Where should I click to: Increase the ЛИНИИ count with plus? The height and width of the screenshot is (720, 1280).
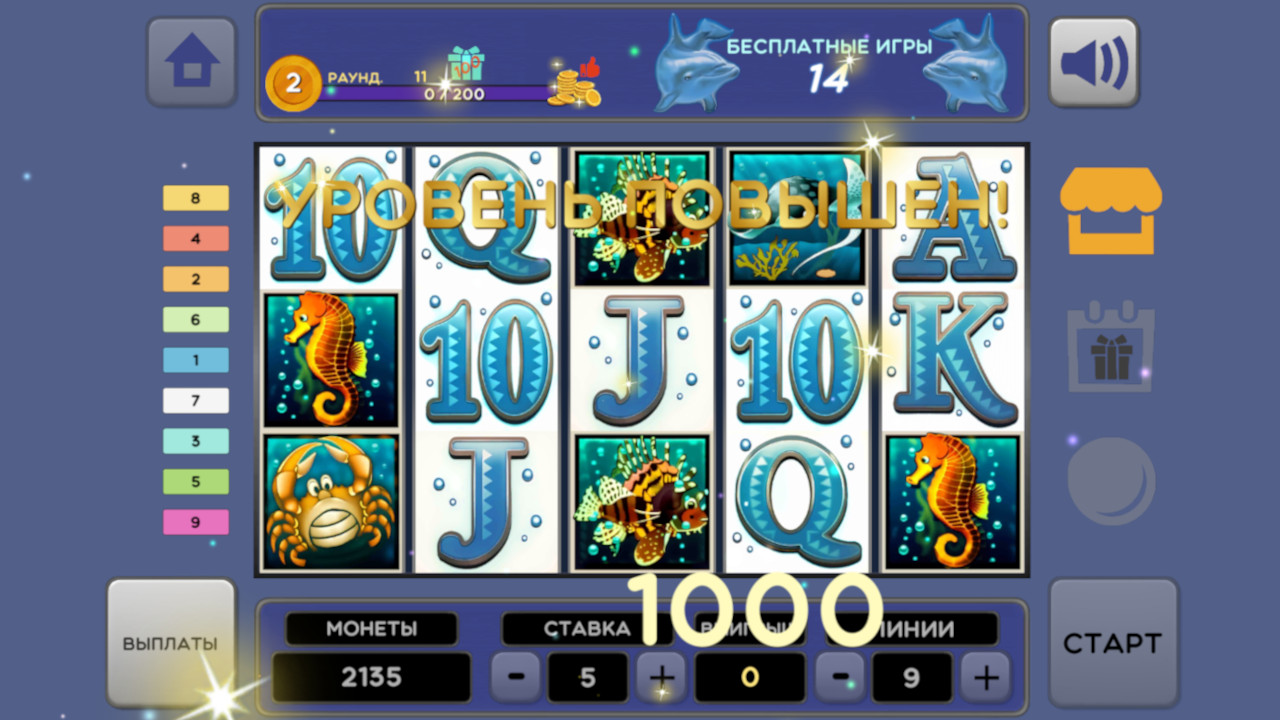(985, 677)
